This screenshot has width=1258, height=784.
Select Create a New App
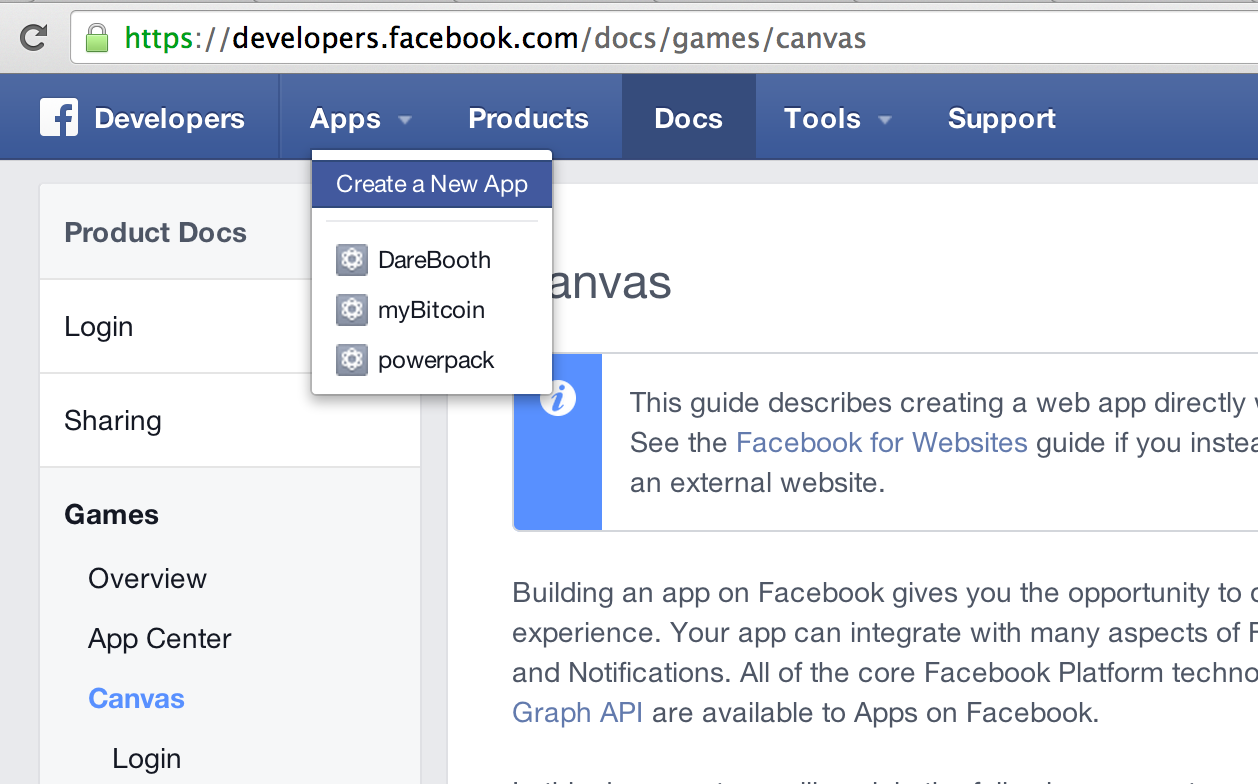point(432,184)
